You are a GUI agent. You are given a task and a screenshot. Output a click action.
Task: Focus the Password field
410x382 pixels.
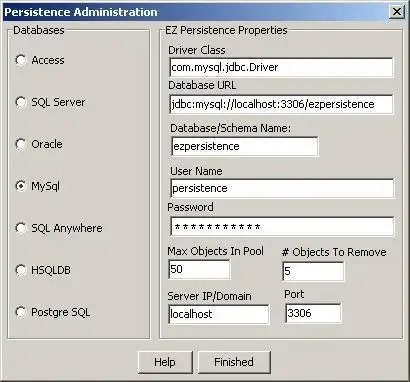click(x=282, y=227)
